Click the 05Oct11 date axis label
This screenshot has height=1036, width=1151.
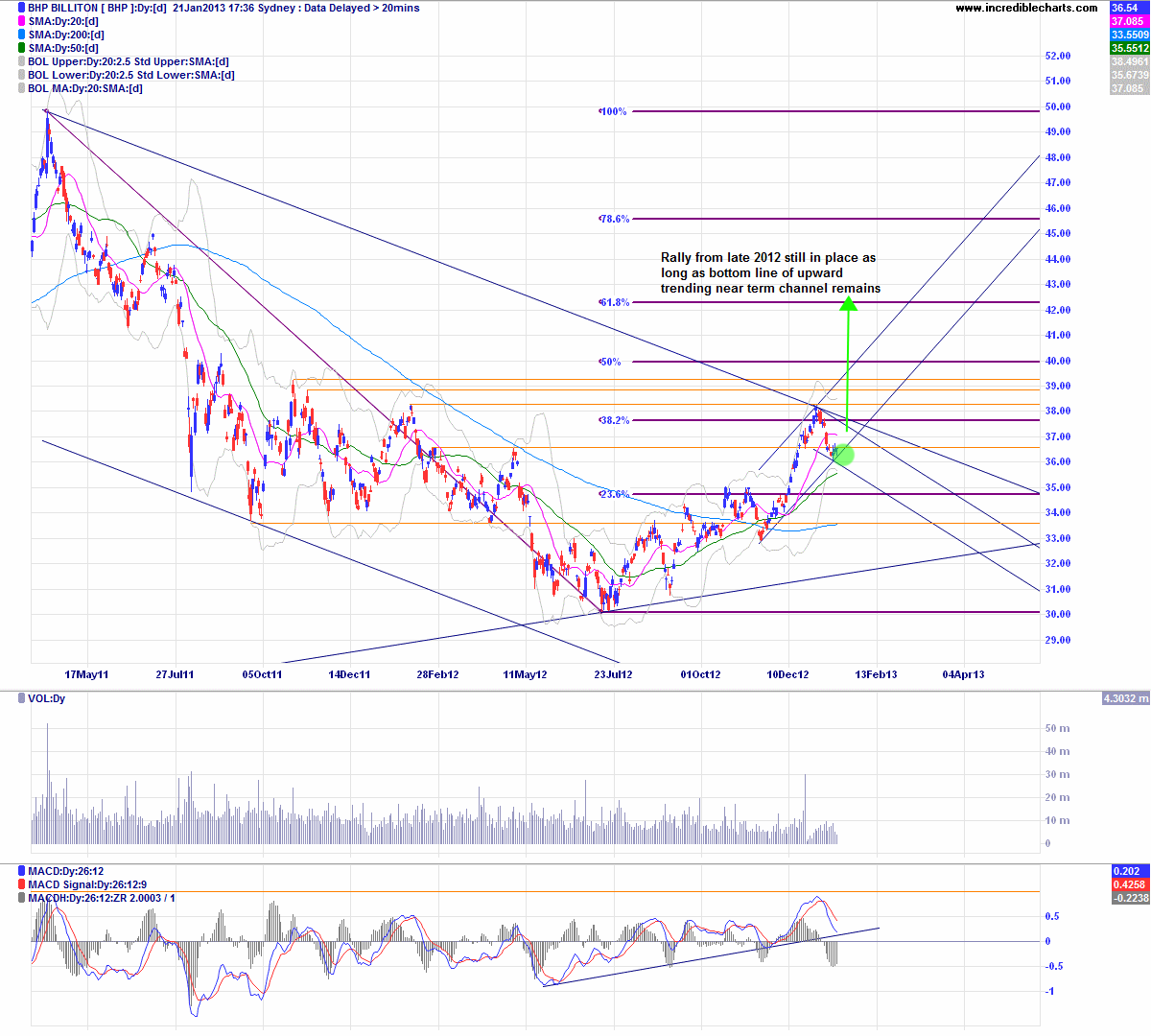(262, 674)
